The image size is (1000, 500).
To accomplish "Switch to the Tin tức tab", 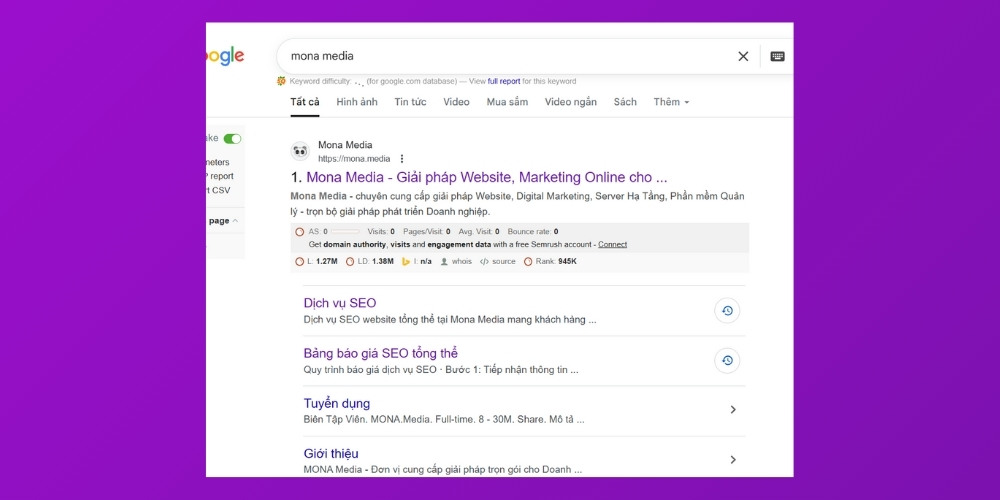I will pyautogui.click(x=410, y=102).
